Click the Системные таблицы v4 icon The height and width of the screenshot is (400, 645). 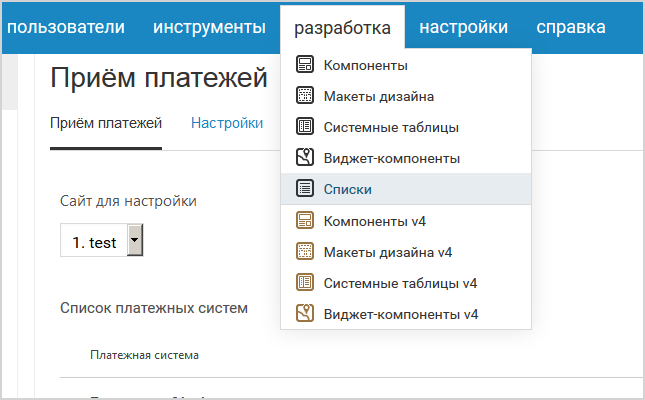tap(306, 282)
